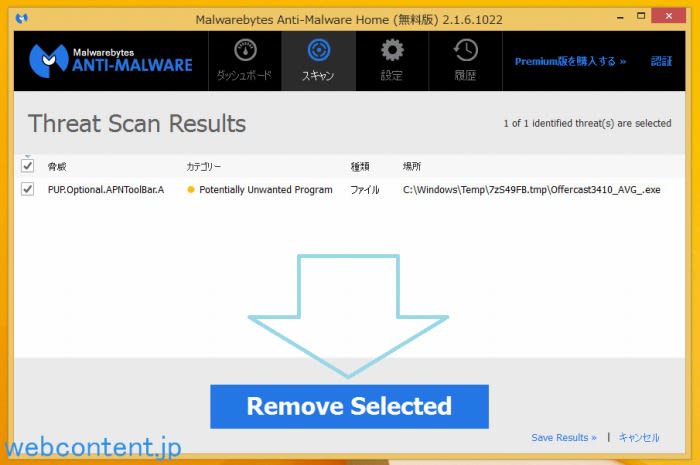700x465 pixels.
Task: Sort by the 種類 (type) column header
Action: [x=360, y=166]
